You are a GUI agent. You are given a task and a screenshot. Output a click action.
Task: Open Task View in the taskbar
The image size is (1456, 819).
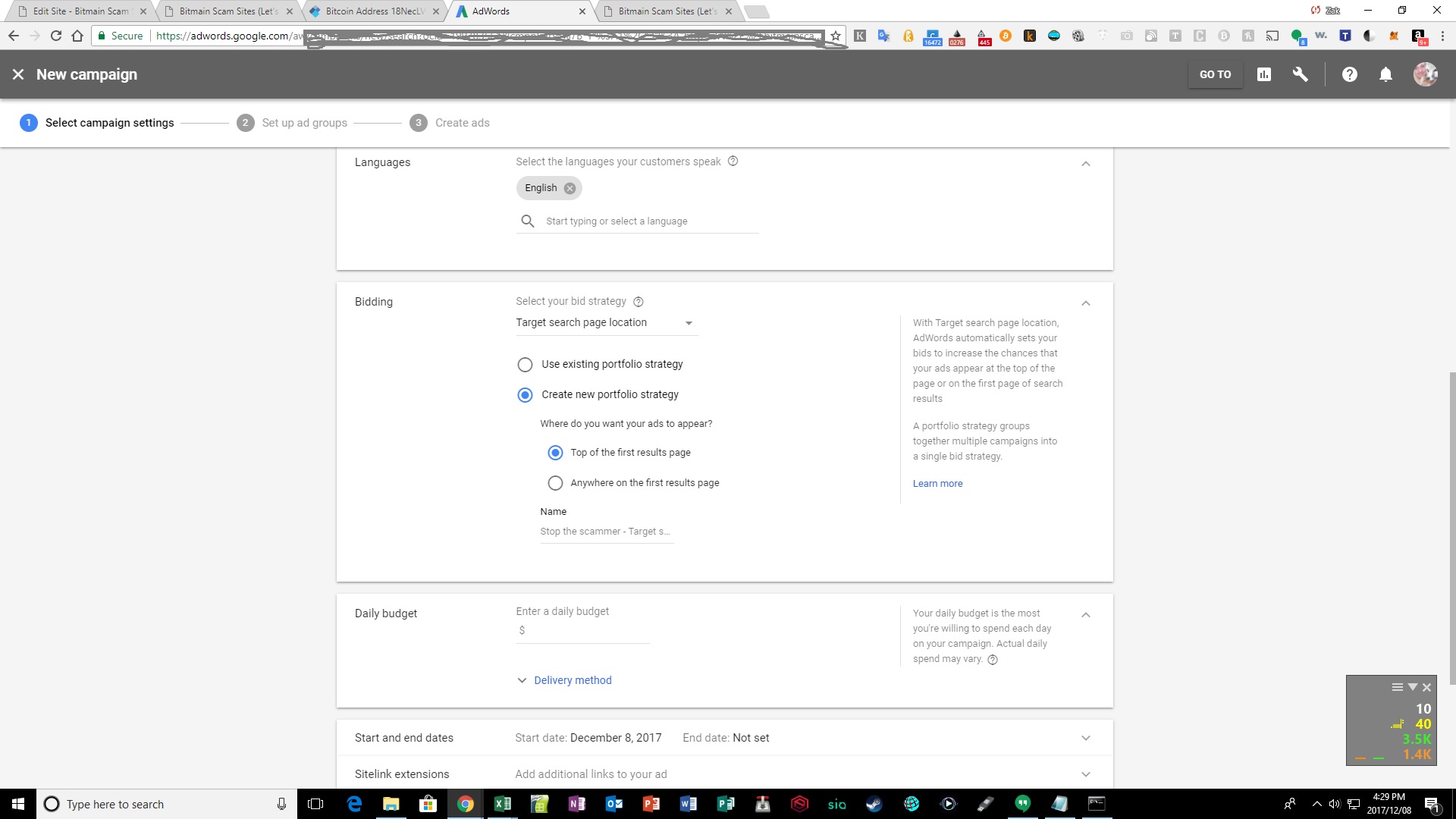click(x=315, y=804)
